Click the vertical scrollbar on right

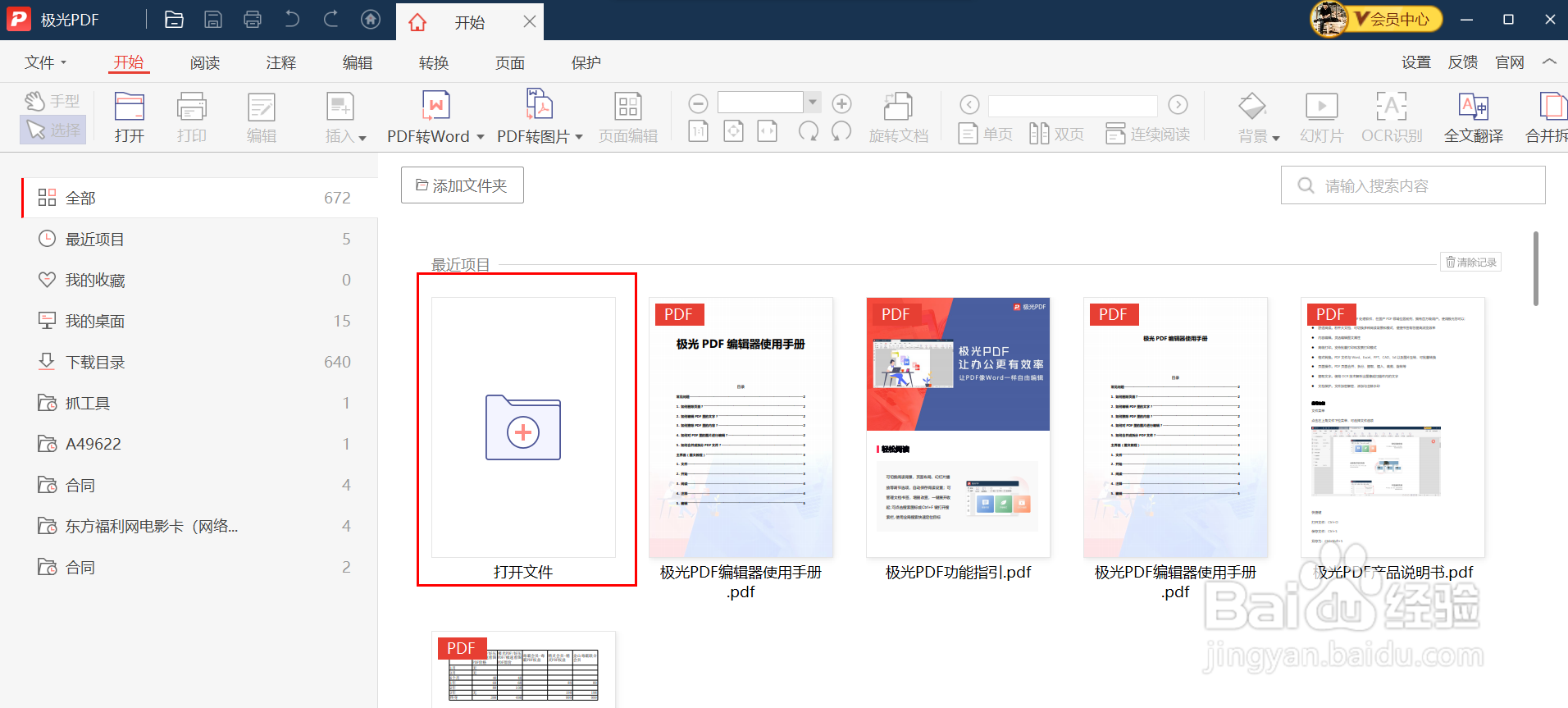tap(1536, 268)
